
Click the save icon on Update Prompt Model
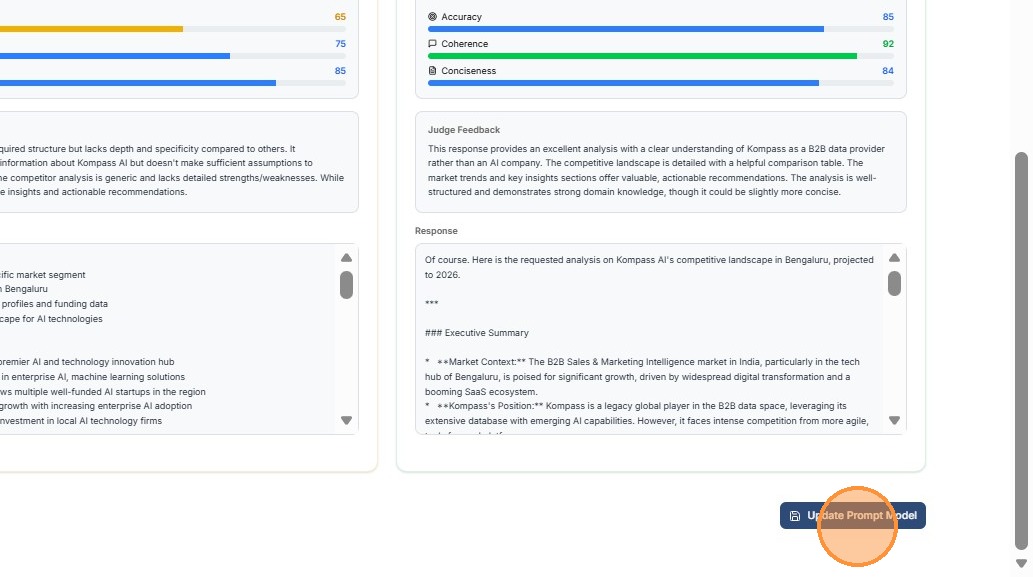pos(795,516)
